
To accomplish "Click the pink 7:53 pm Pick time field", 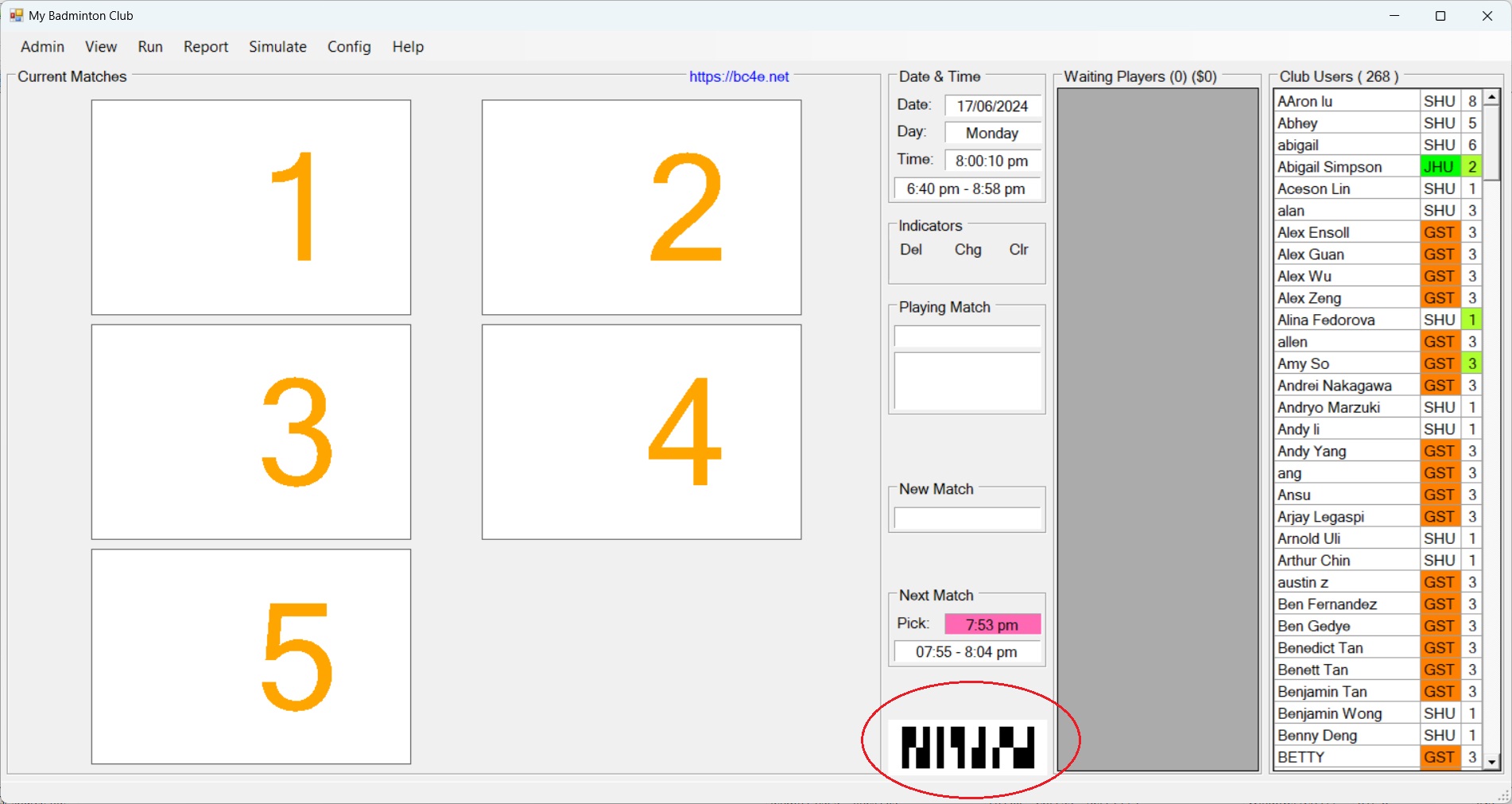I will [x=992, y=625].
